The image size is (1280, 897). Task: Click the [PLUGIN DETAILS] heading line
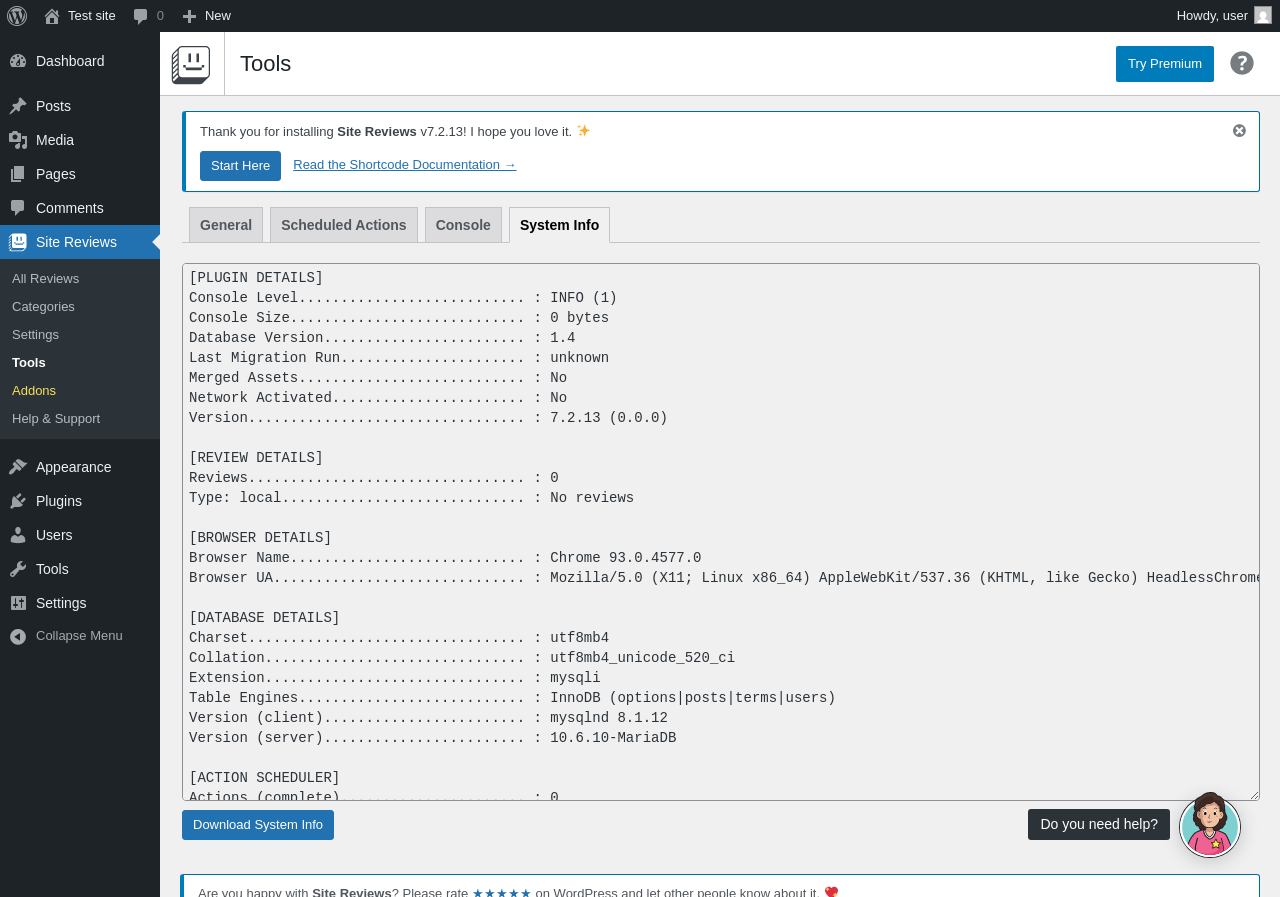point(256,278)
